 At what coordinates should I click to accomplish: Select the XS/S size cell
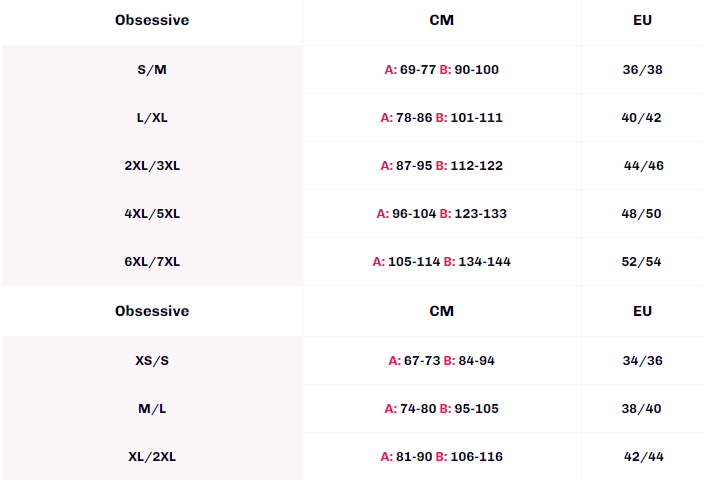(152, 361)
